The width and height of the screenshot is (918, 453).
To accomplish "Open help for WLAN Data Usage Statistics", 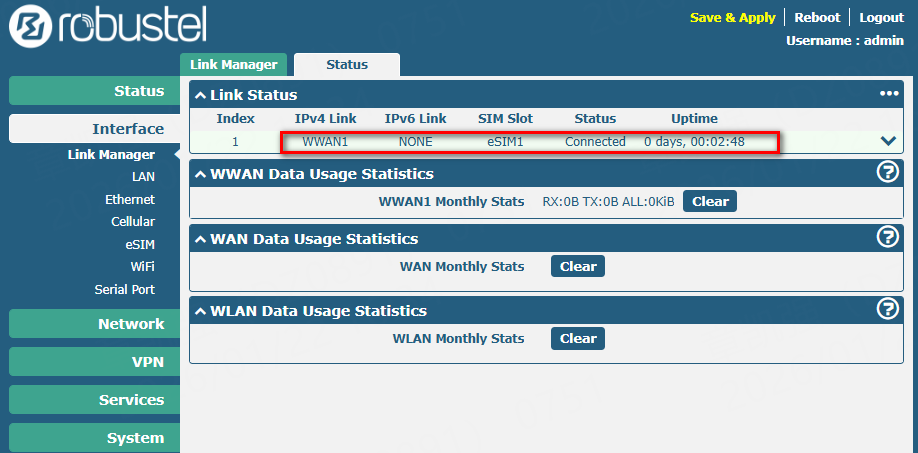I will tap(887, 310).
